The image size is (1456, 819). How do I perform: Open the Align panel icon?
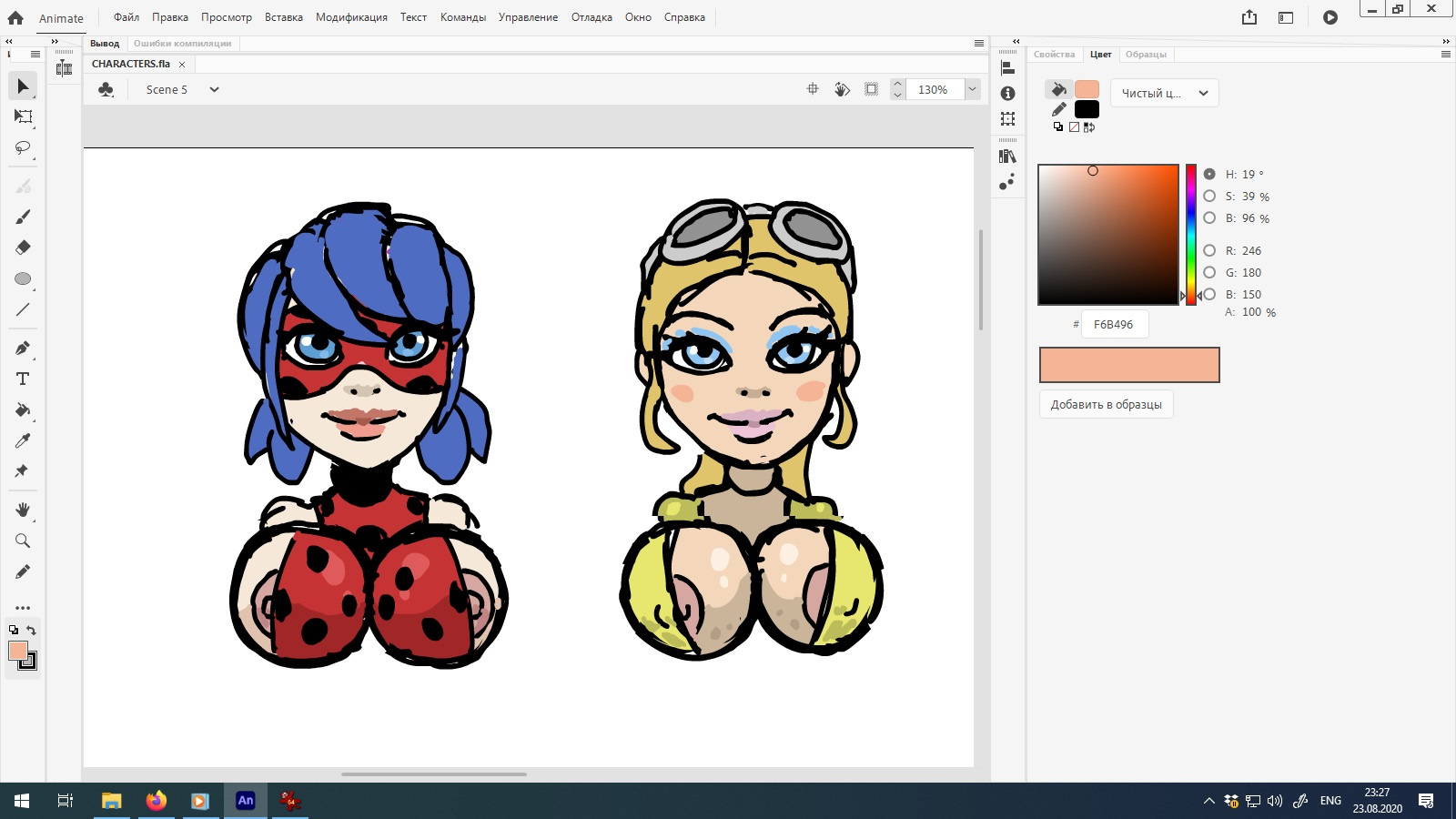pyautogui.click(x=1007, y=67)
